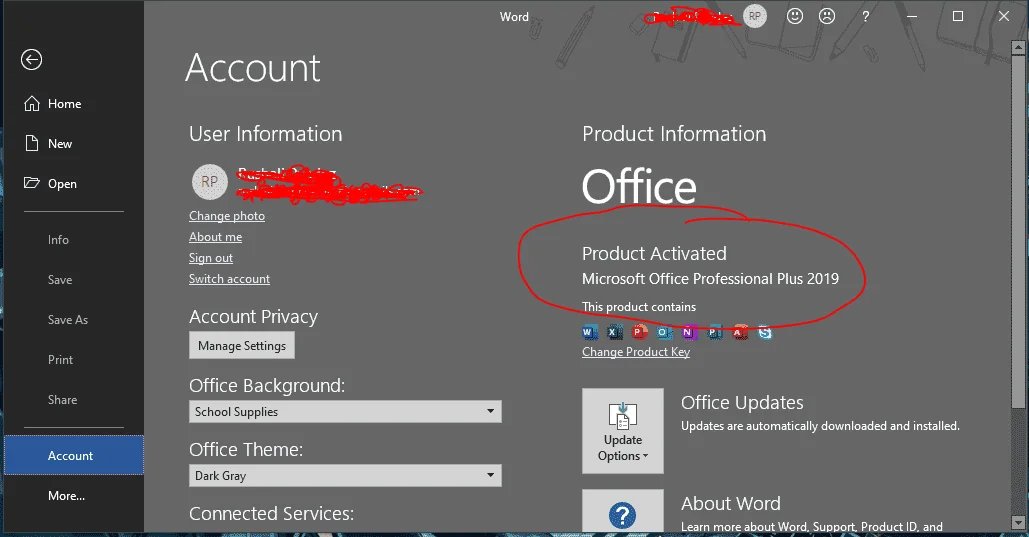The width and height of the screenshot is (1029, 537).
Task: Click the Outlook app icon
Action: coord(664,332)
